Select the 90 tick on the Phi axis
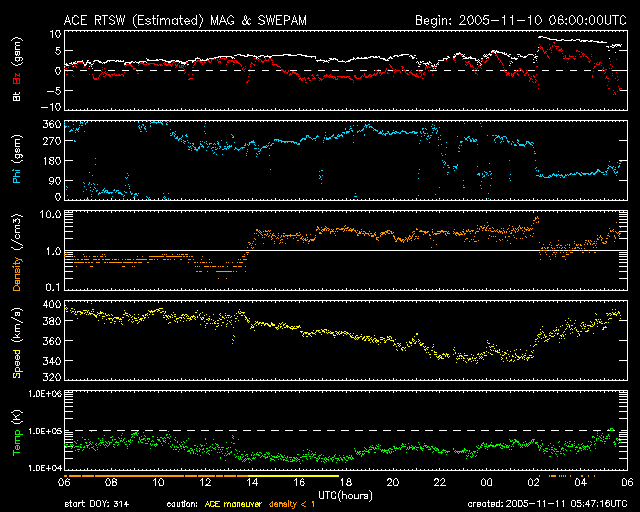The image size is (640, 512). [x=55, y=181]
